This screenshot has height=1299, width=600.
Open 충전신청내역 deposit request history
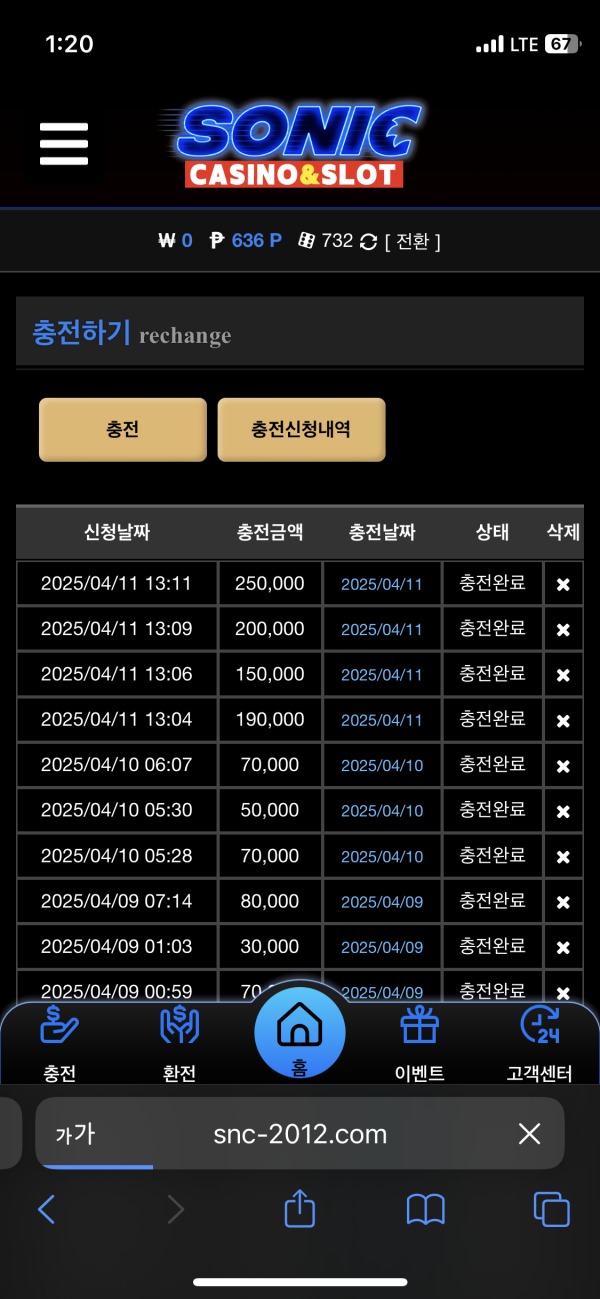point(301,429)
